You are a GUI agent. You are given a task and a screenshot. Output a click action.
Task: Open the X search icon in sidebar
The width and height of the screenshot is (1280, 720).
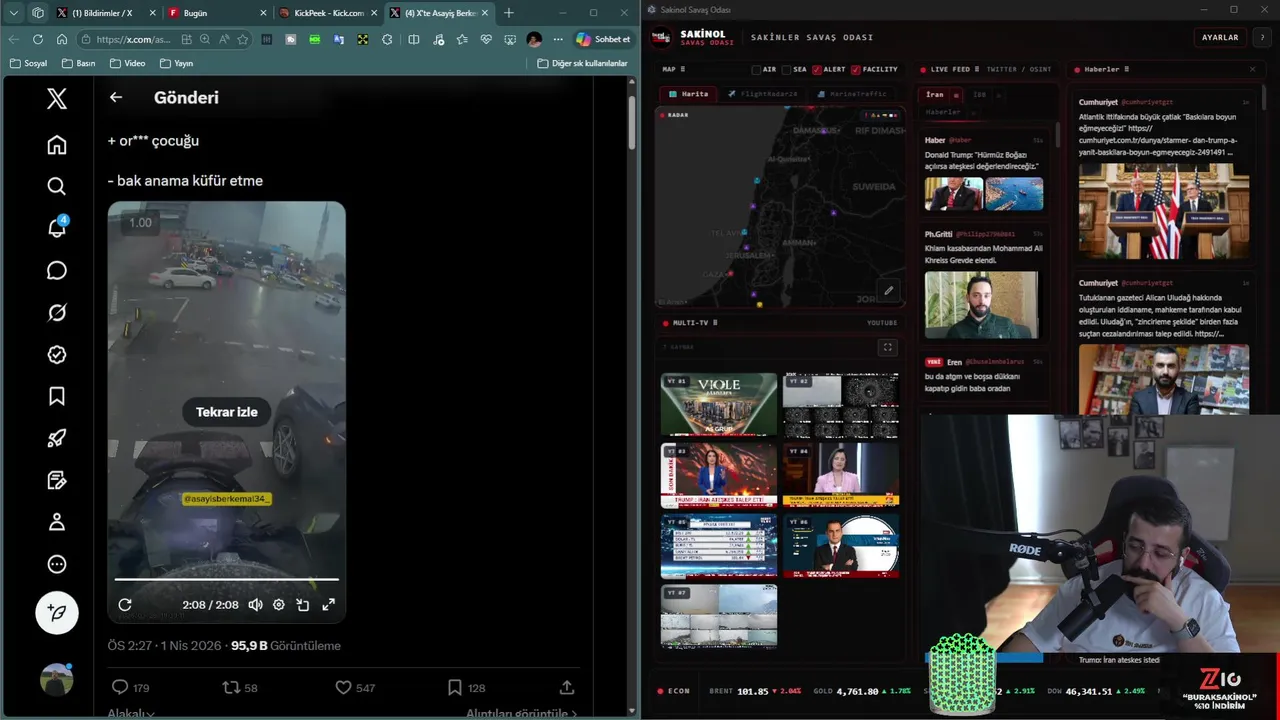pyautogui.click(x=57, y=186)
